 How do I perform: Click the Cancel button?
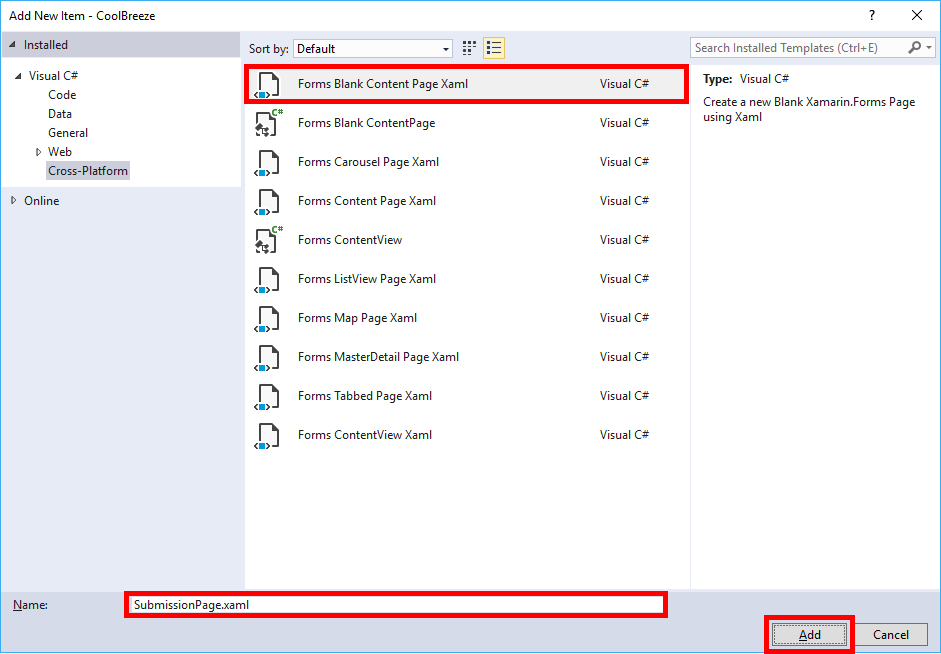[890, 635]
